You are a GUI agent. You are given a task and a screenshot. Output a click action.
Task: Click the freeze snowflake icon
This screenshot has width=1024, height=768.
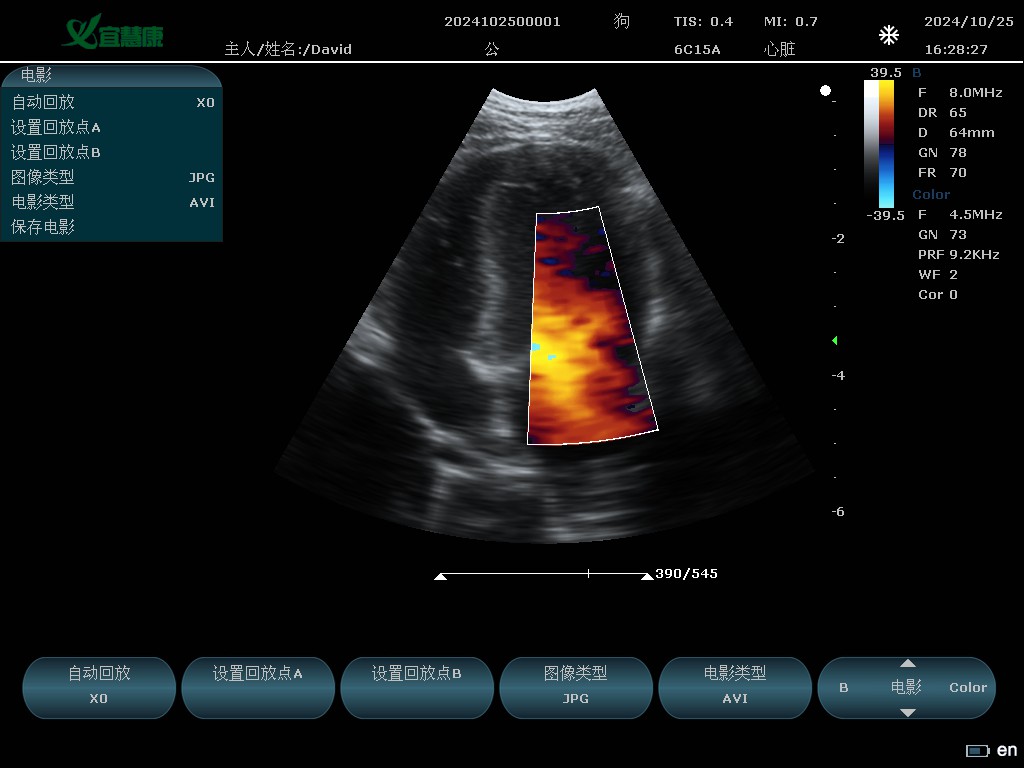click(888, 36)
